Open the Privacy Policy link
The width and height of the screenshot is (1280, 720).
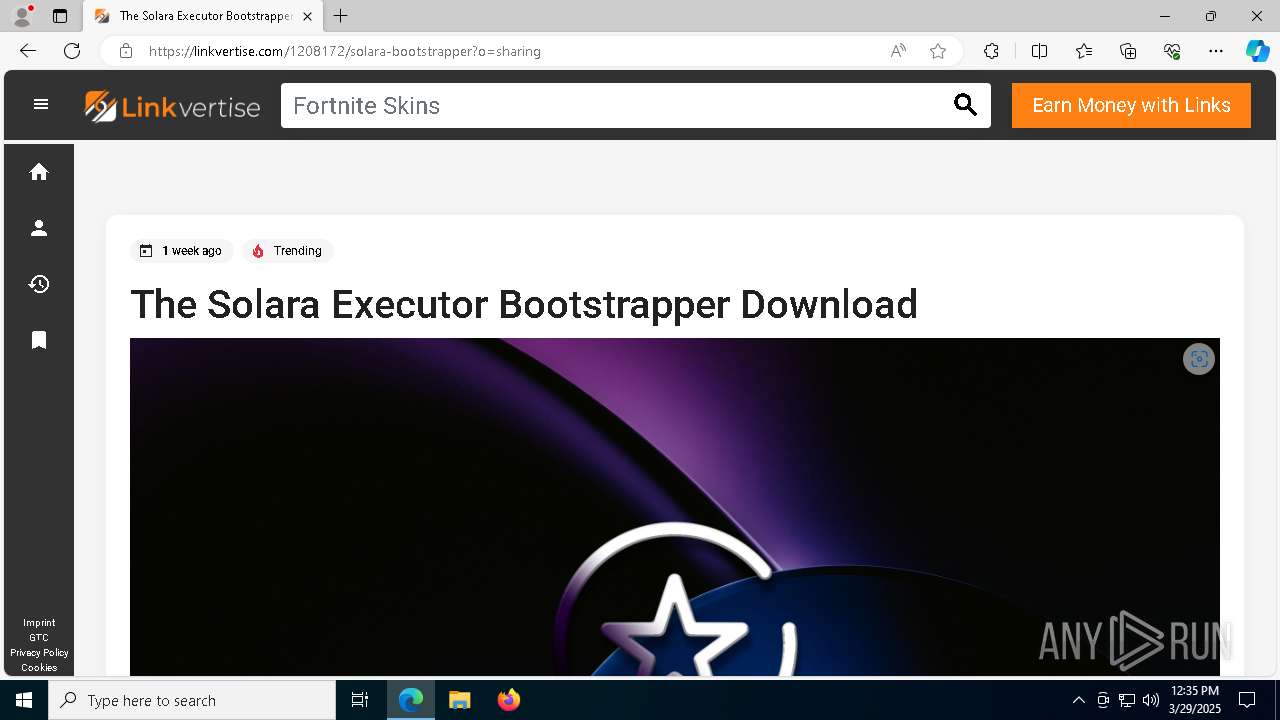pos(39,653)
